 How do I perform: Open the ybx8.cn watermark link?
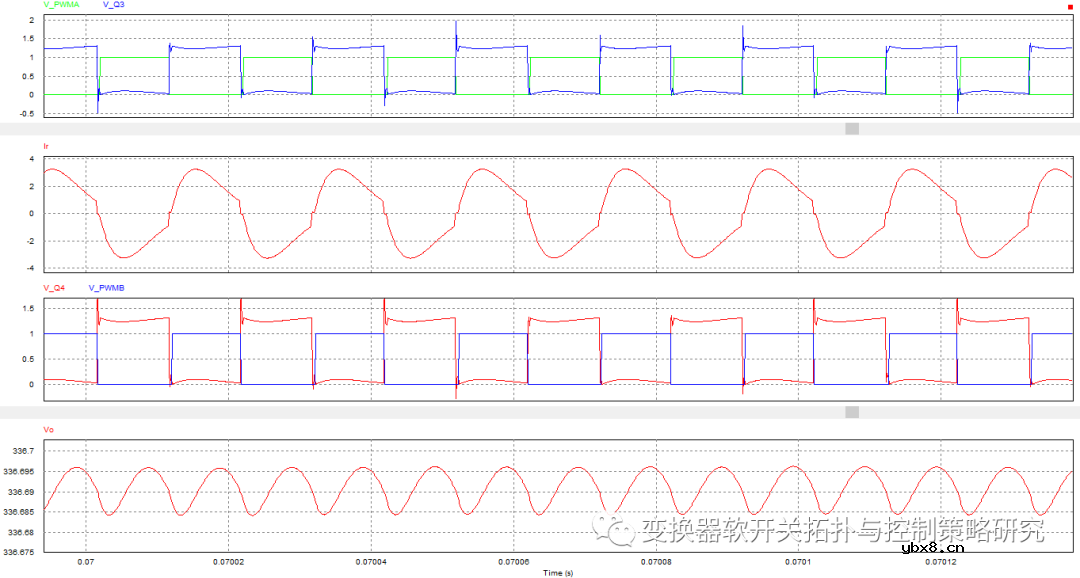point(932,547)
